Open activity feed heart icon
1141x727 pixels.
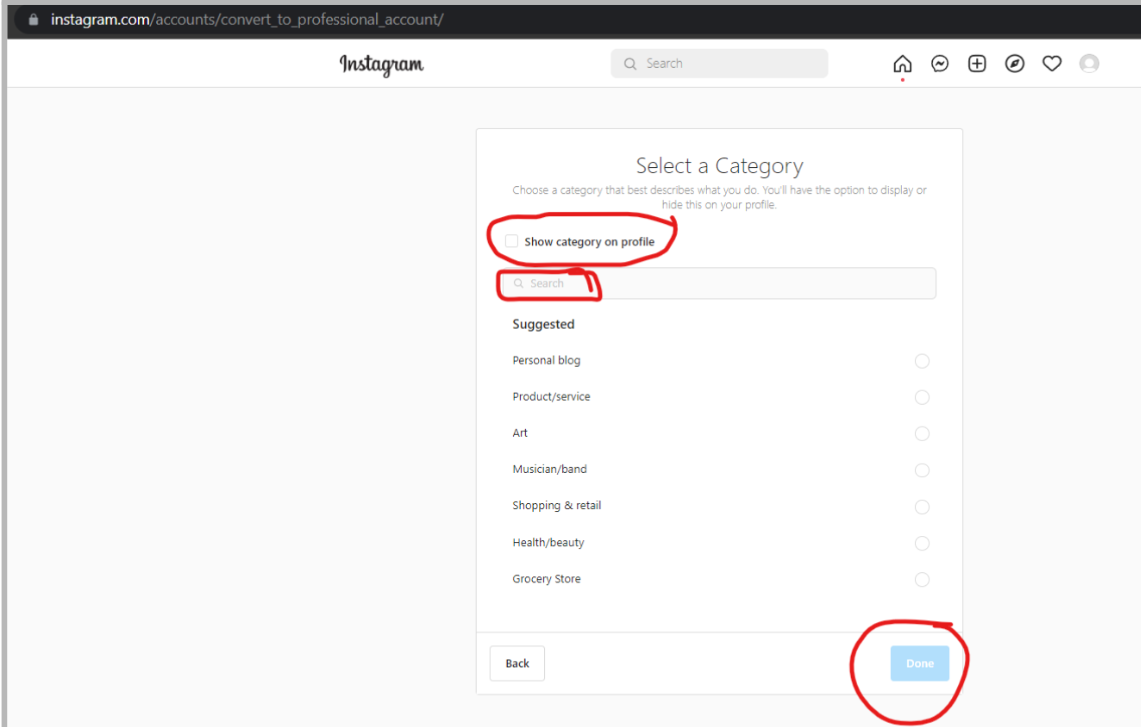click(1052, 64)
